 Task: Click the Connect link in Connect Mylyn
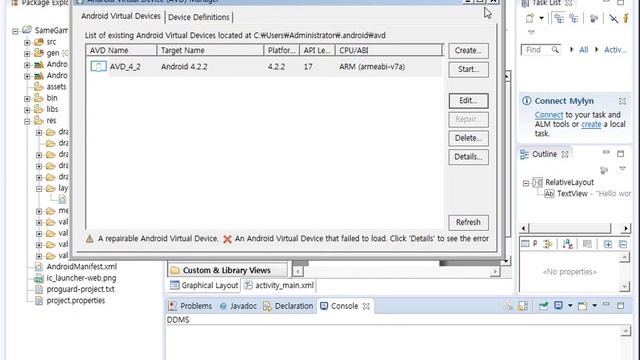click(549, 115)
